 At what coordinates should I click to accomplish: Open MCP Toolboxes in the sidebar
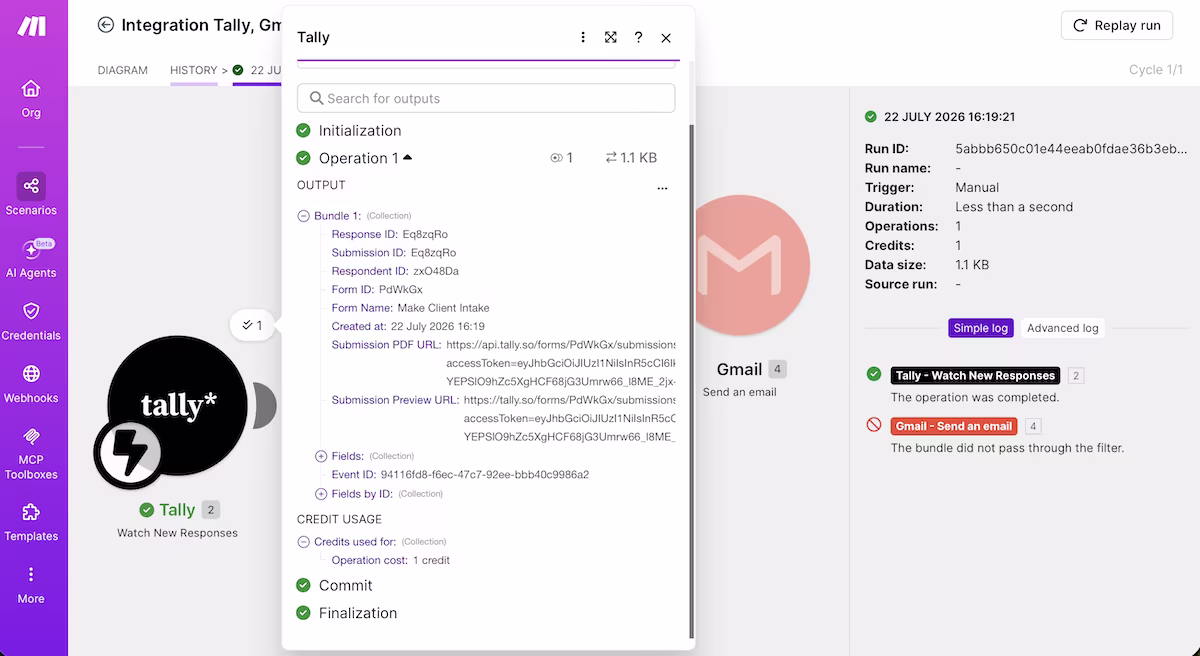[31, 453]
